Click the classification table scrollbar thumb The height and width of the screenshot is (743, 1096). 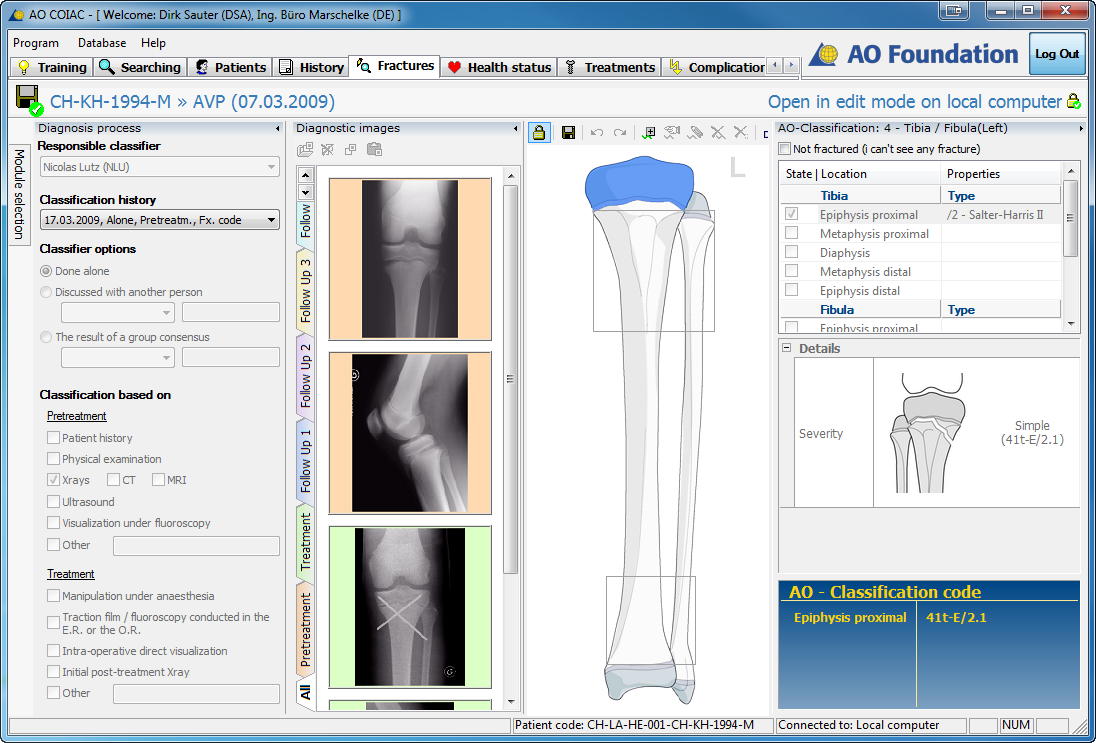(1069, 218)
